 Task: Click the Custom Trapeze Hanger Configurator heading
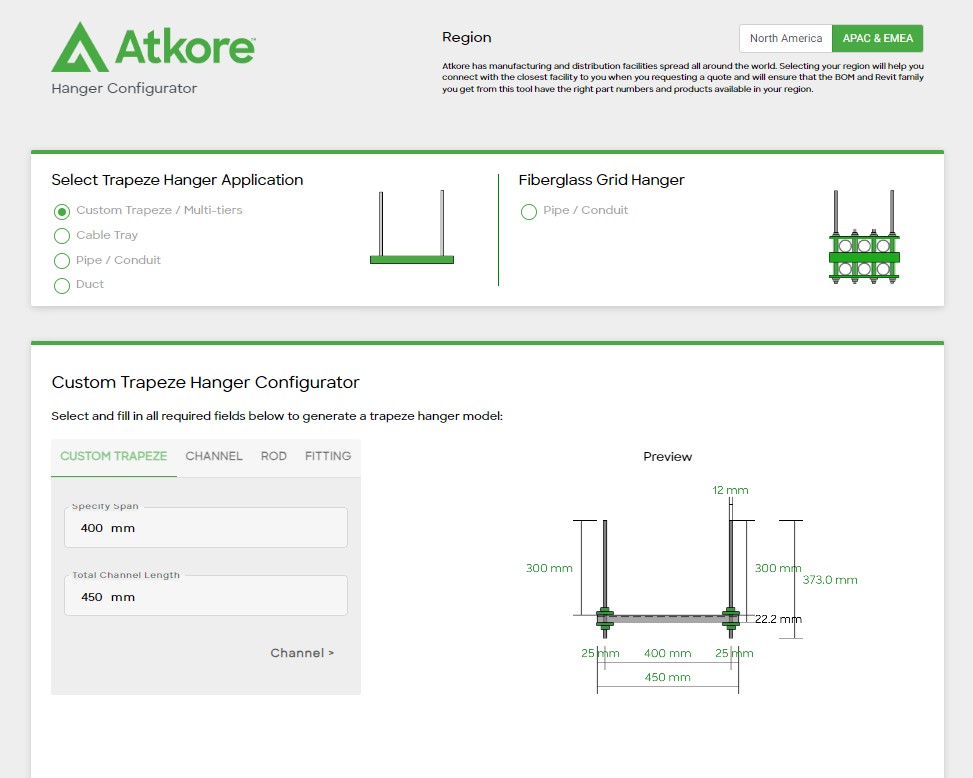click(205, 382)
